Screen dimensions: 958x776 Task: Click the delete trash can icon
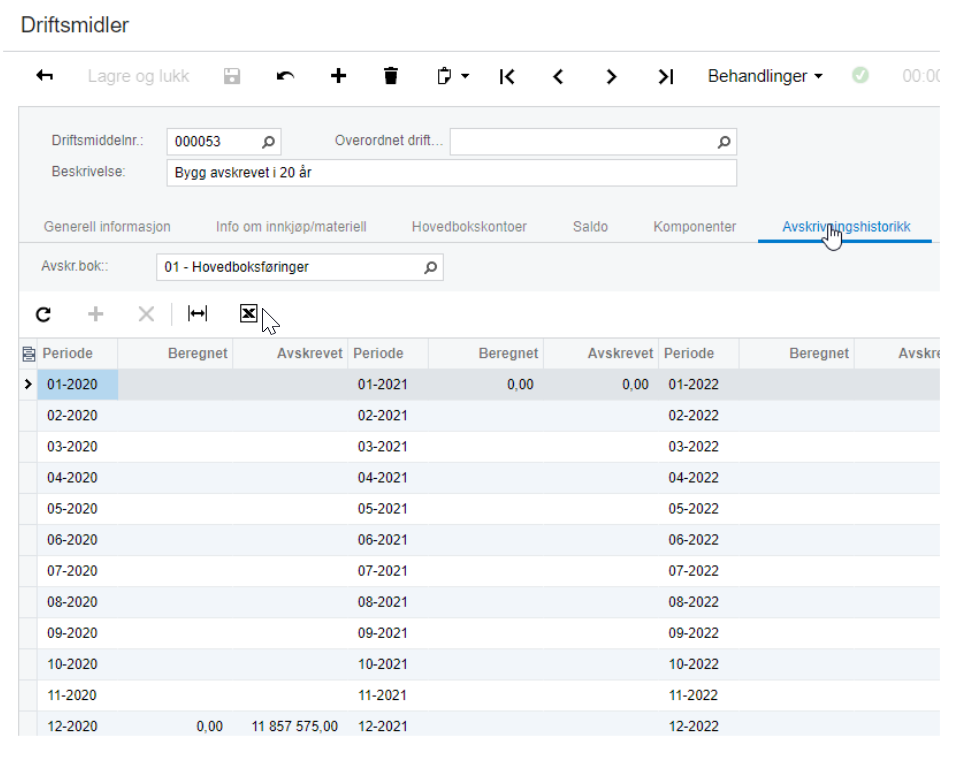pyautogui.click(x=391, y=76)
